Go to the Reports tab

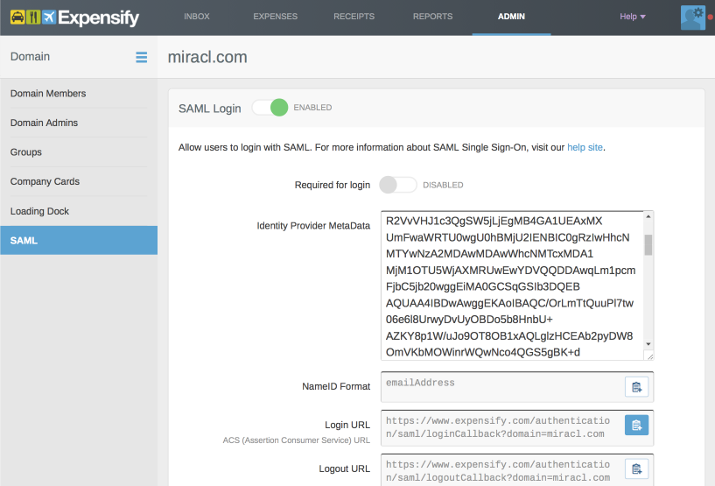coord(433,16)
